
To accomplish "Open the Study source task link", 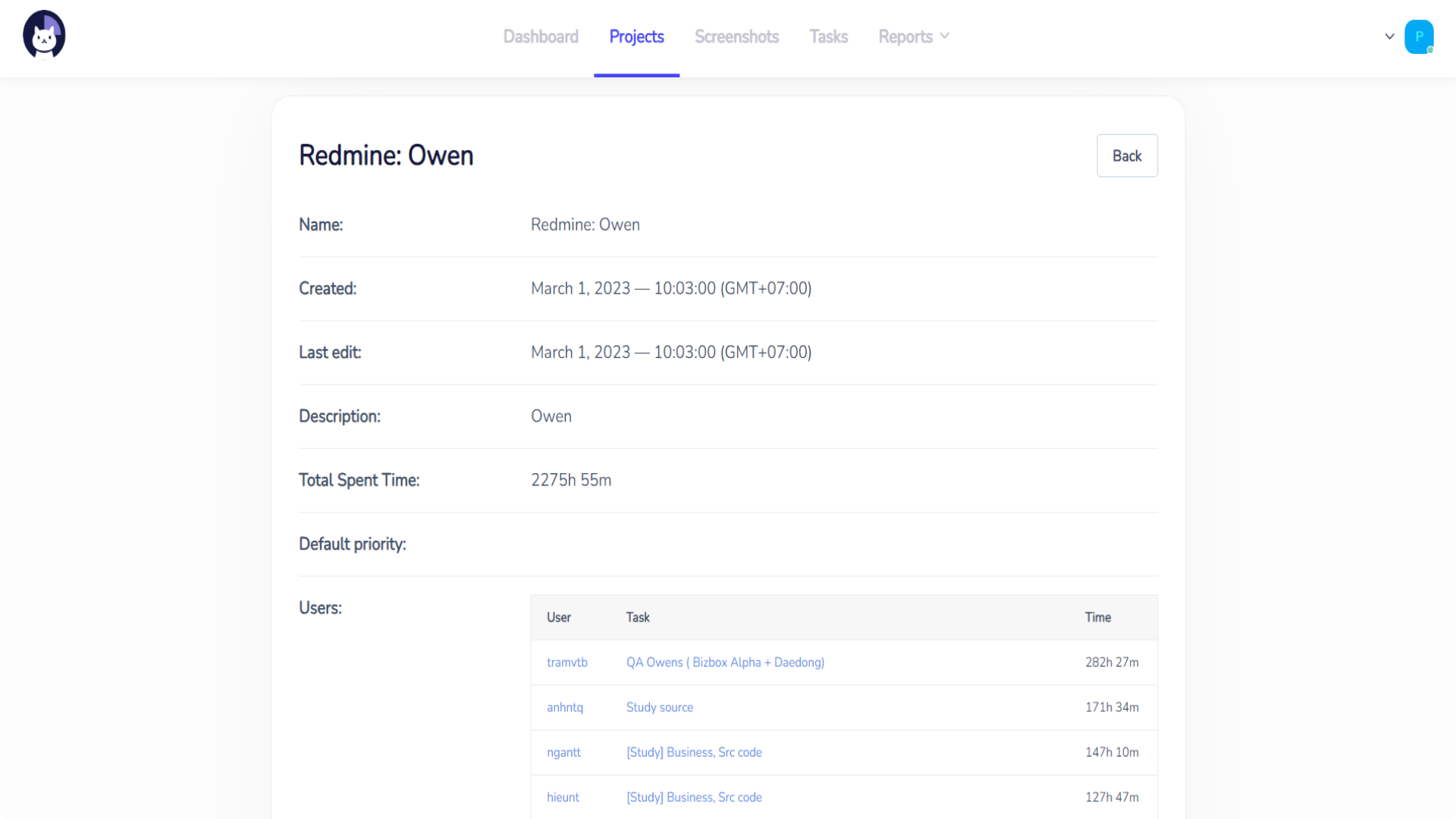I will coord(659,707).
